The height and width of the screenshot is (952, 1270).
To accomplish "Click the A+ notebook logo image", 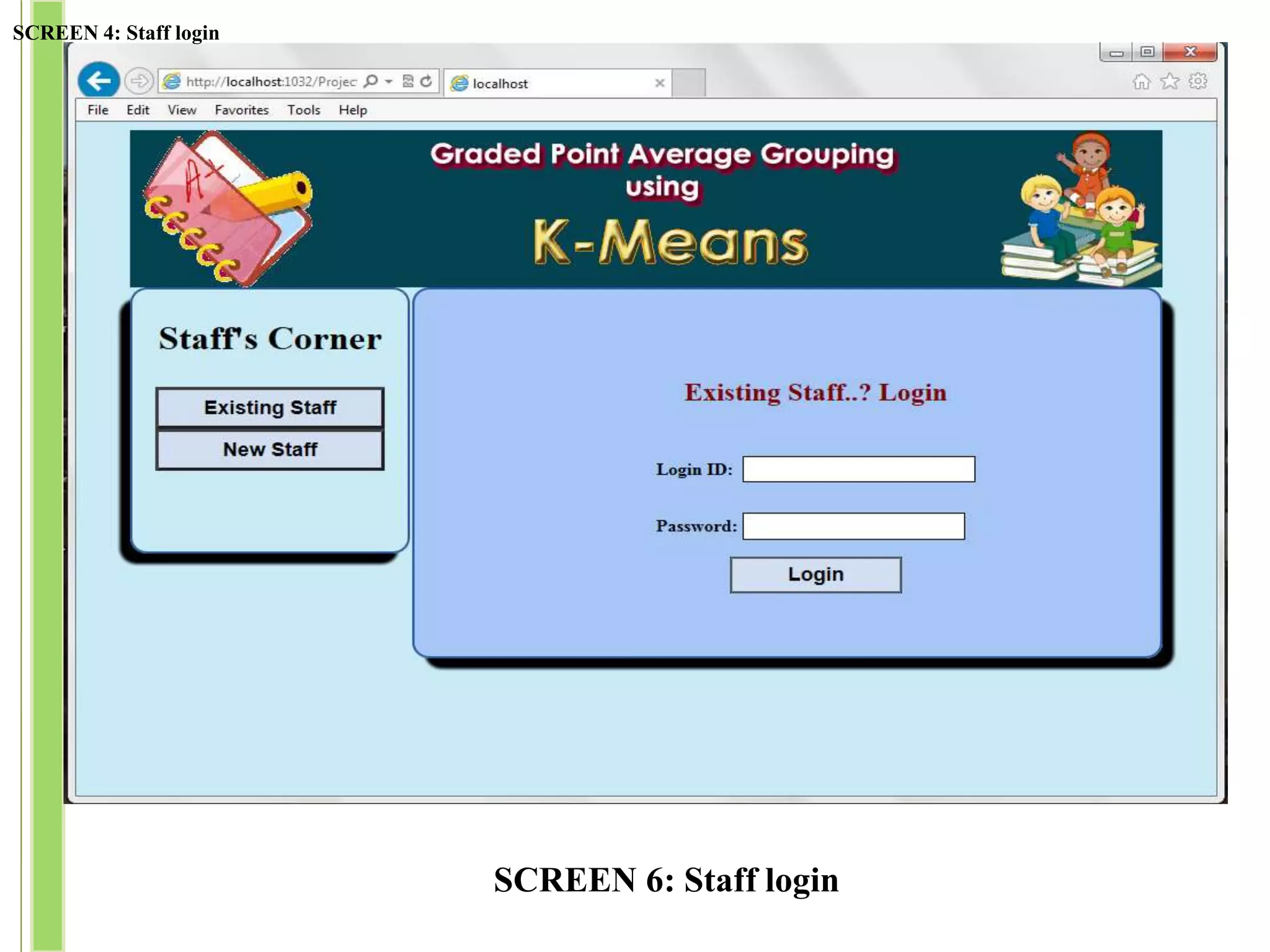I will click(228, 209).
